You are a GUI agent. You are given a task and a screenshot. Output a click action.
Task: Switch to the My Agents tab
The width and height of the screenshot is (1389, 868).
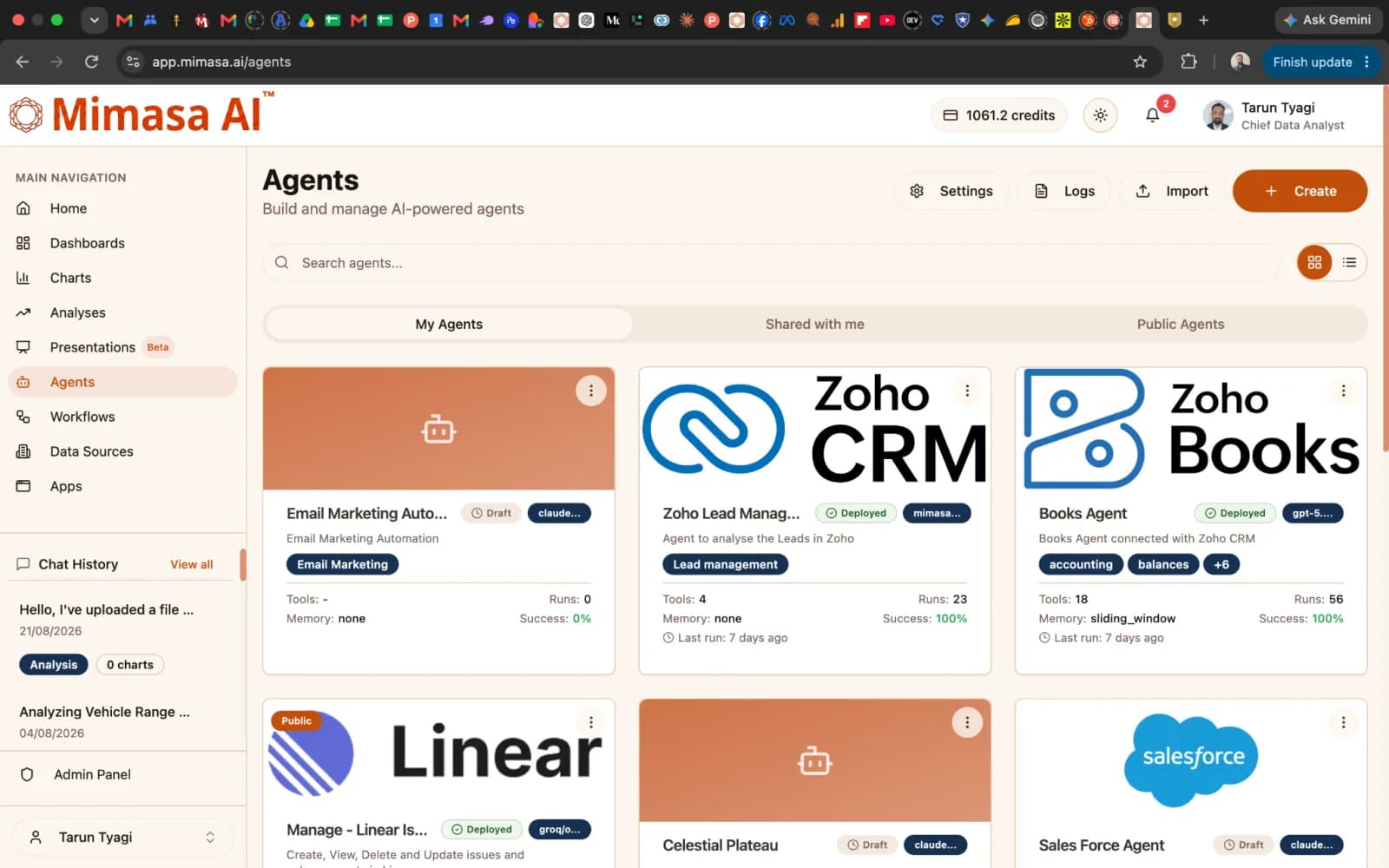[x=449, y=324]
